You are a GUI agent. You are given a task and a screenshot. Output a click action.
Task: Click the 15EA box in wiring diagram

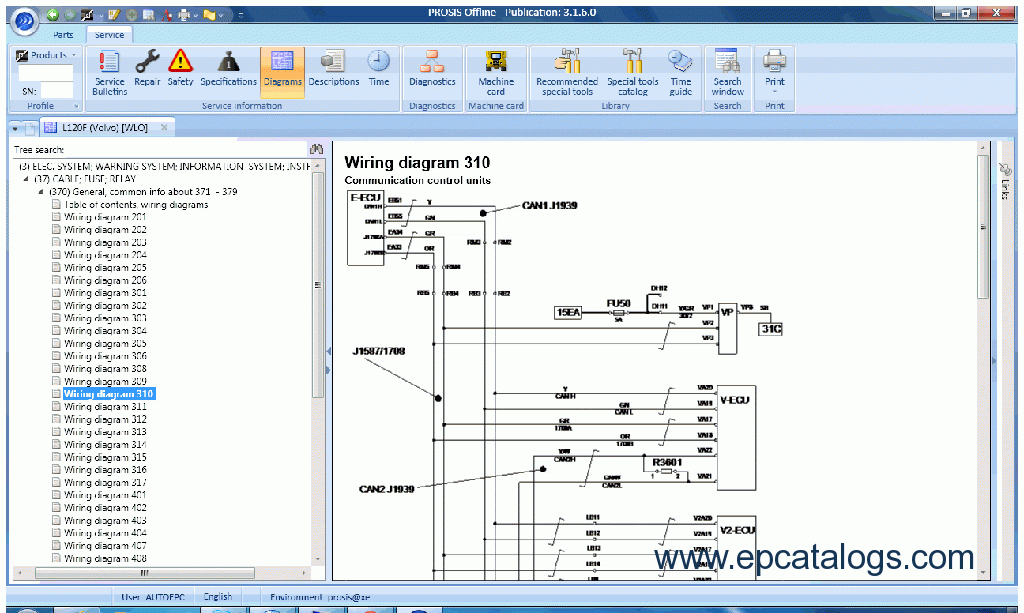tap(568, 313)
